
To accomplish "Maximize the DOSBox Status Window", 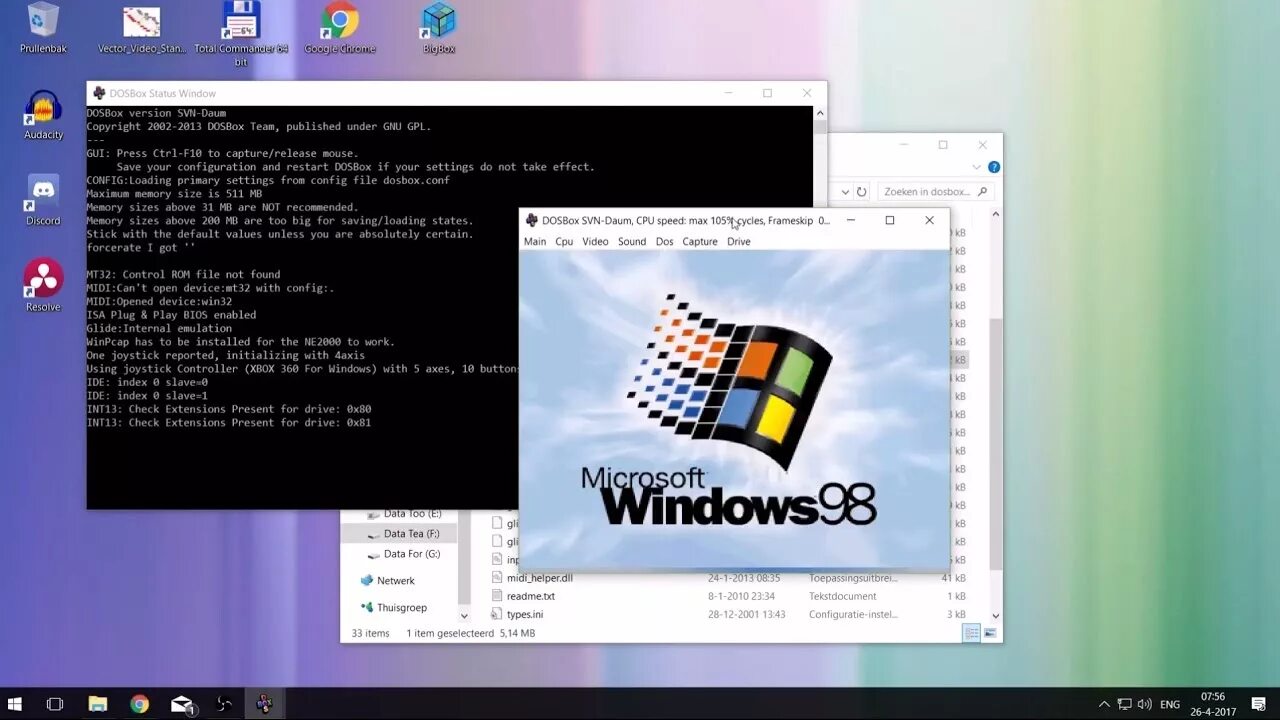I will point(767,93).
